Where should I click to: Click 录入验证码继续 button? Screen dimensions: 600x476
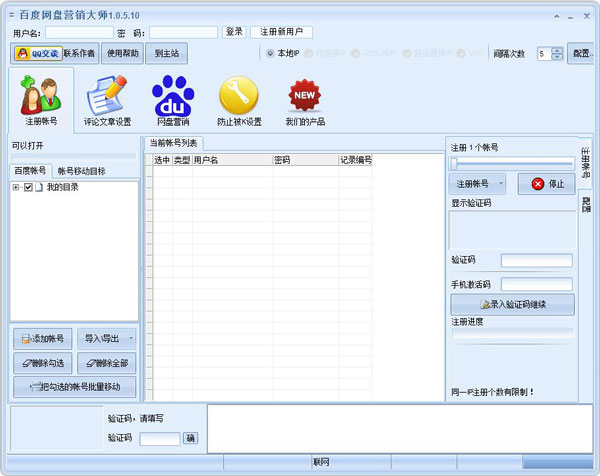(512, 305)
